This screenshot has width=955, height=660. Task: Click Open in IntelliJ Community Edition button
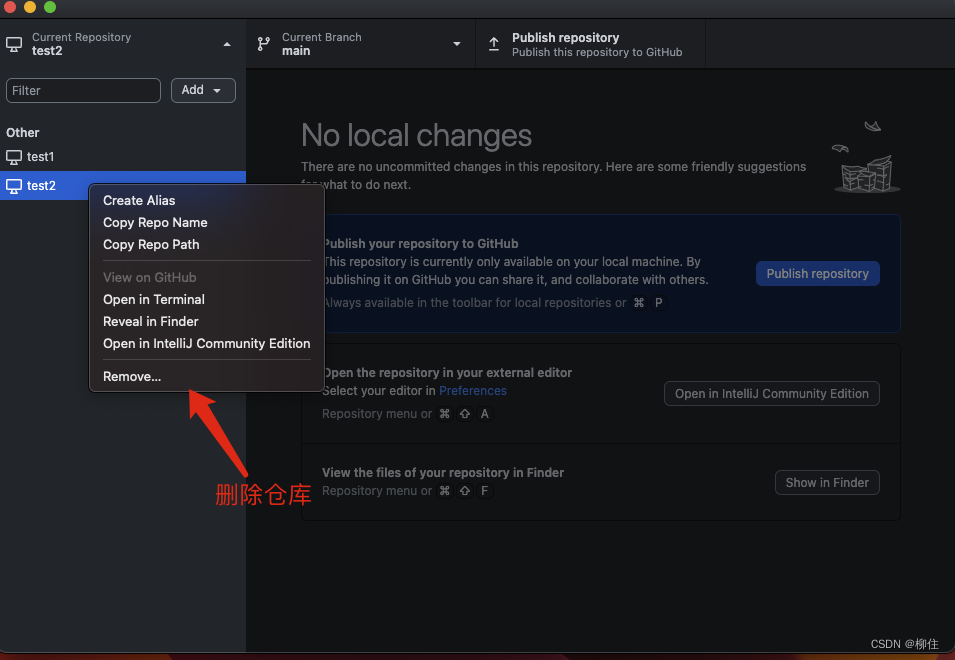pos(772,393)
